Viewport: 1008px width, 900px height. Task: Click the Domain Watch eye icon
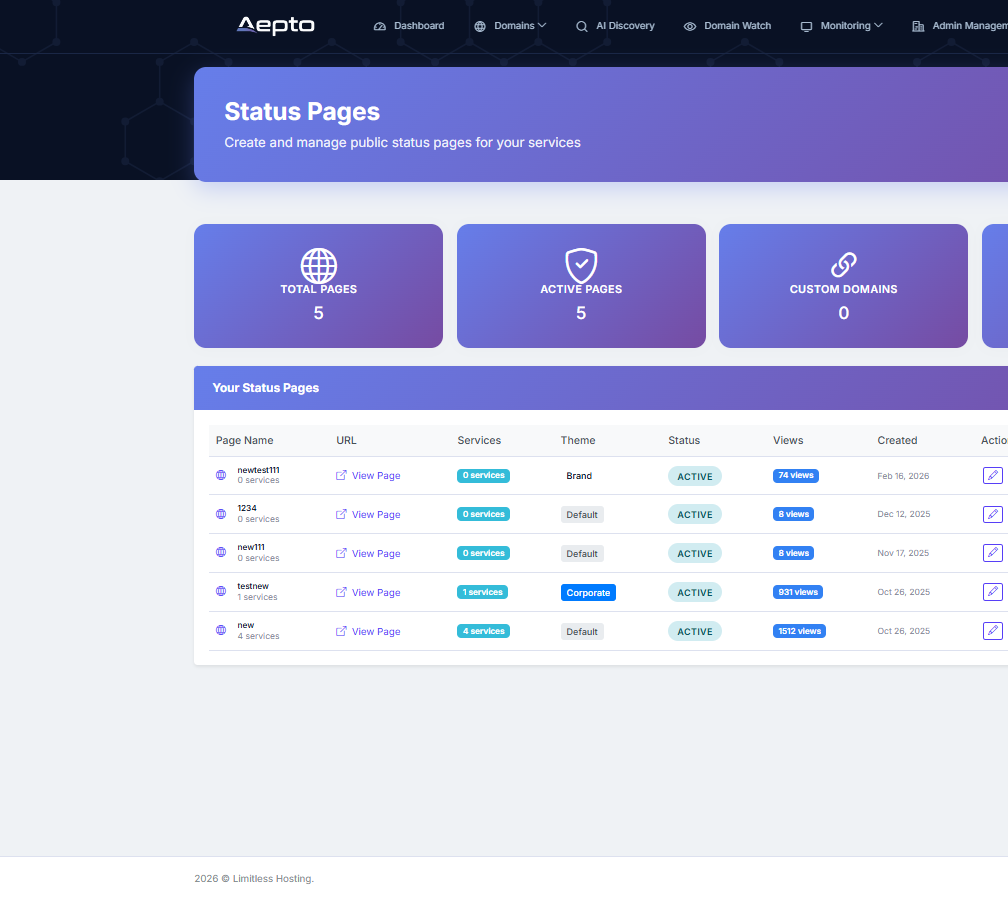pyautogui.click(x=690, y=26)
